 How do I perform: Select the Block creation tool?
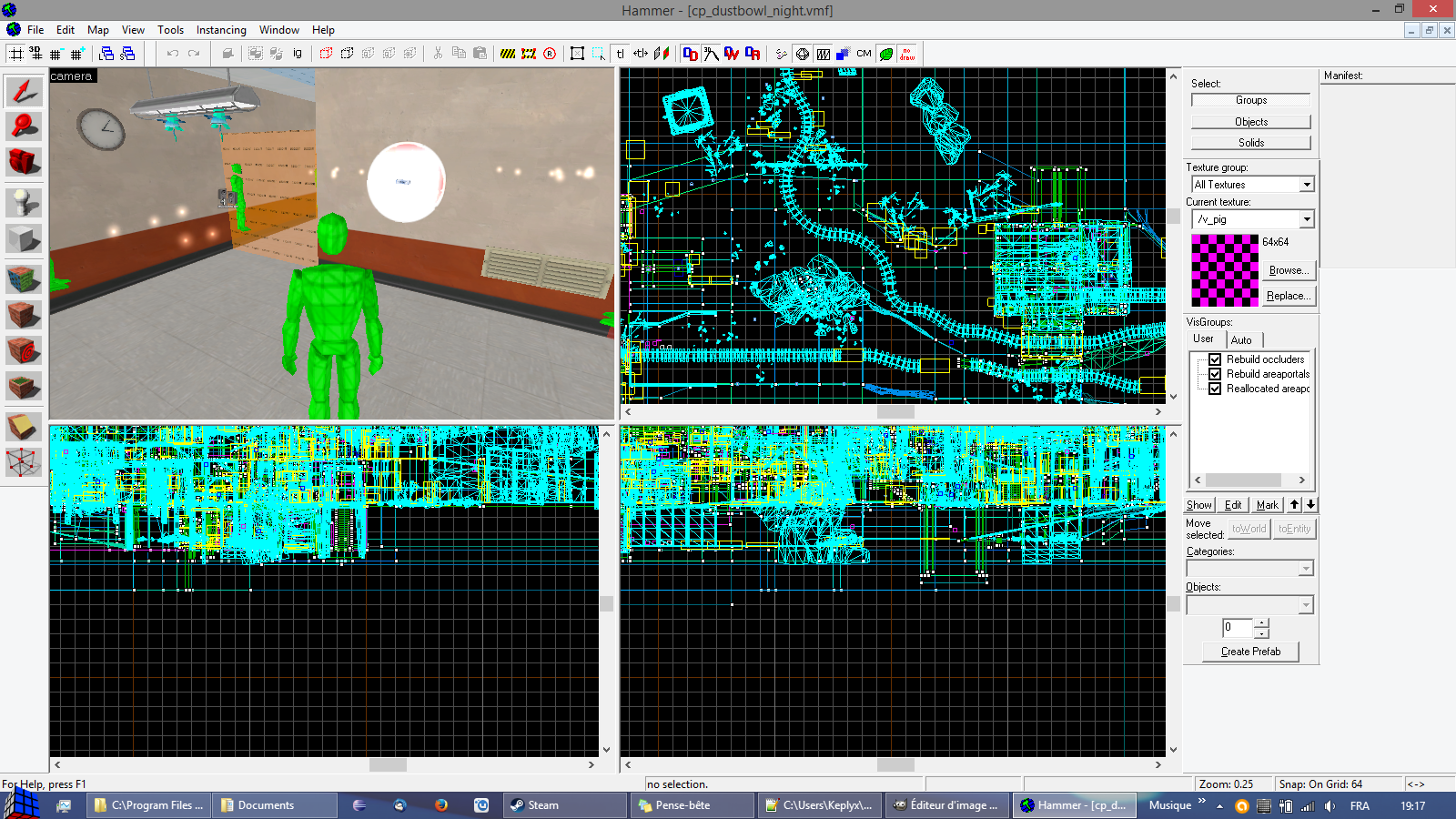24,238
